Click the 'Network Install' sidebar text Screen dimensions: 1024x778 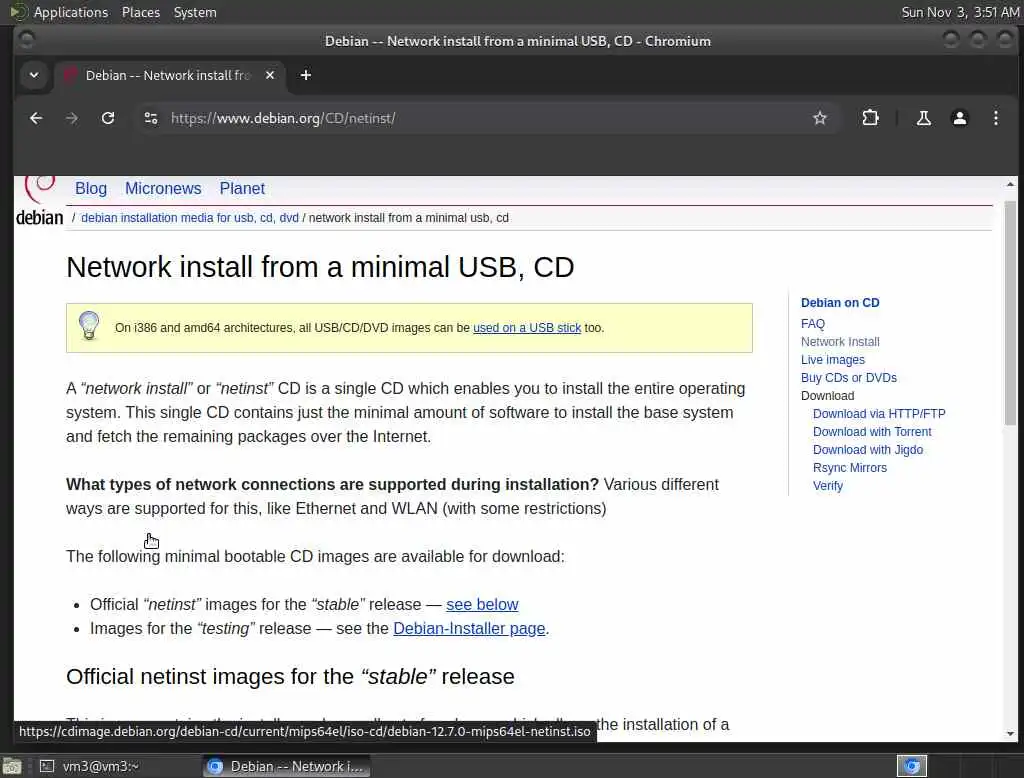tap(840, 342)
